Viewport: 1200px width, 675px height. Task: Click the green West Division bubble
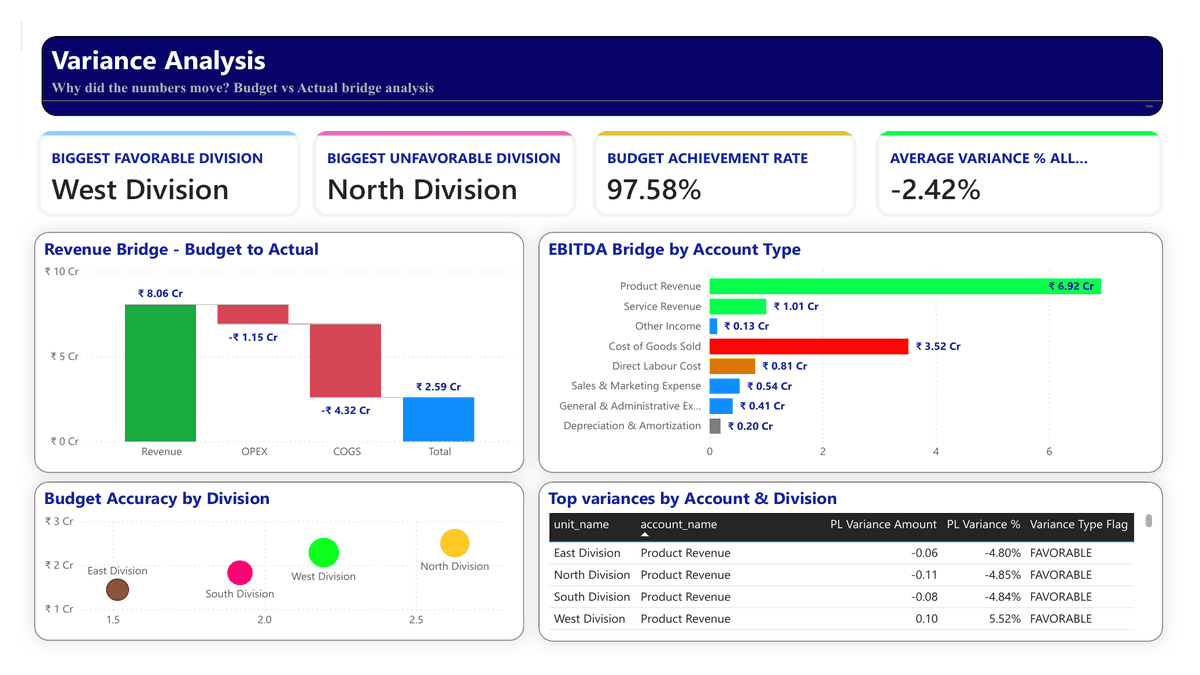point(324,552)
